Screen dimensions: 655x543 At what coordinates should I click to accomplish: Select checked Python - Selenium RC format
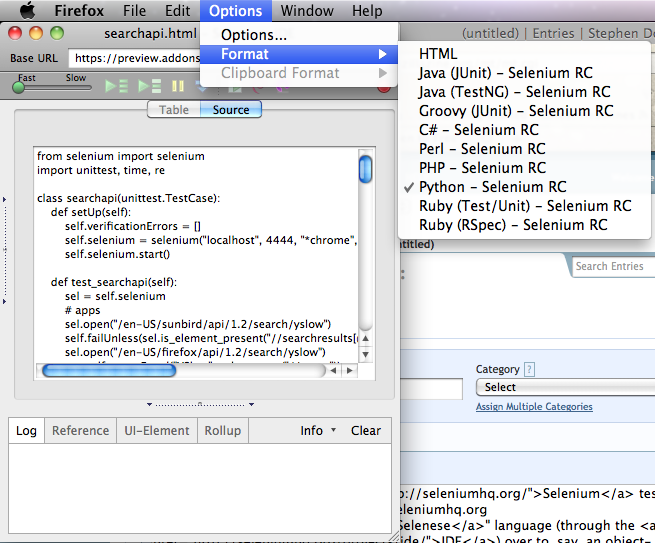click(x=524, y=187)
